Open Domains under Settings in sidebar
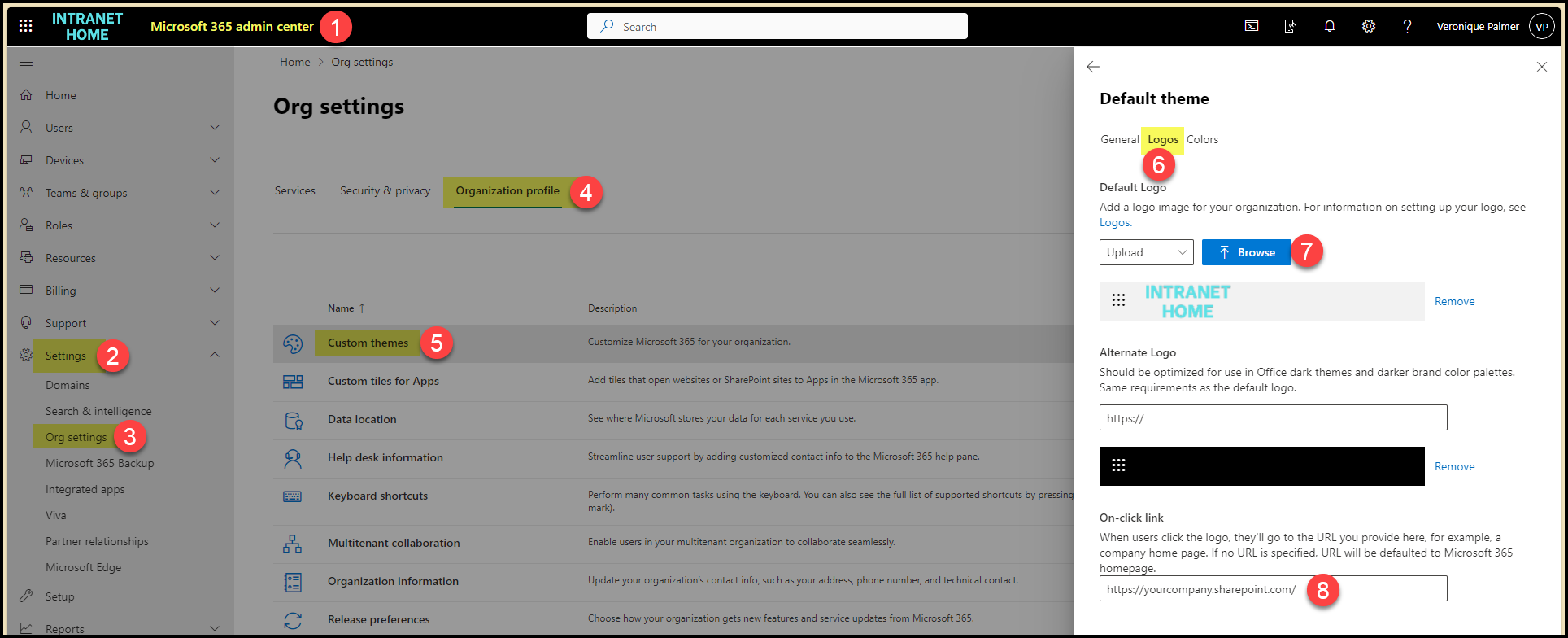The width and height of the screenshot is (1568, 638). (68, 385)
